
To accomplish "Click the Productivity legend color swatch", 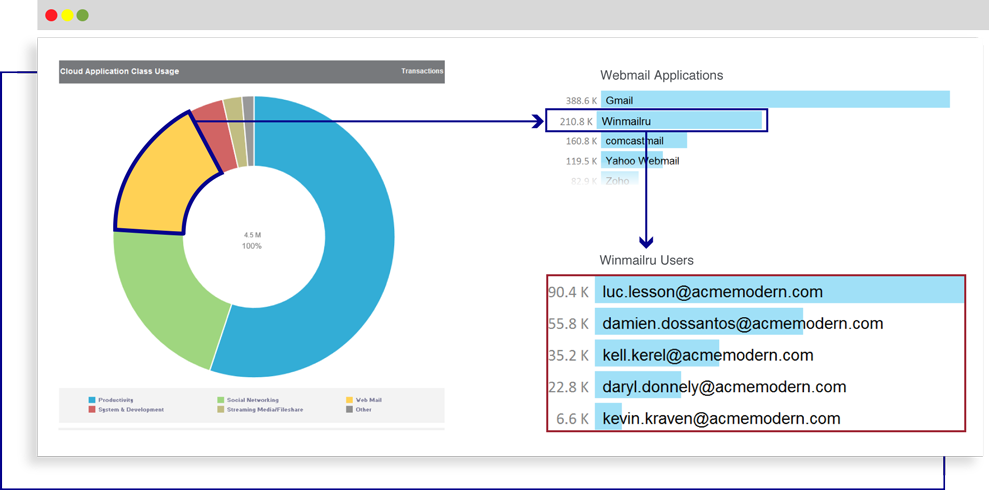I will [91, 400].
